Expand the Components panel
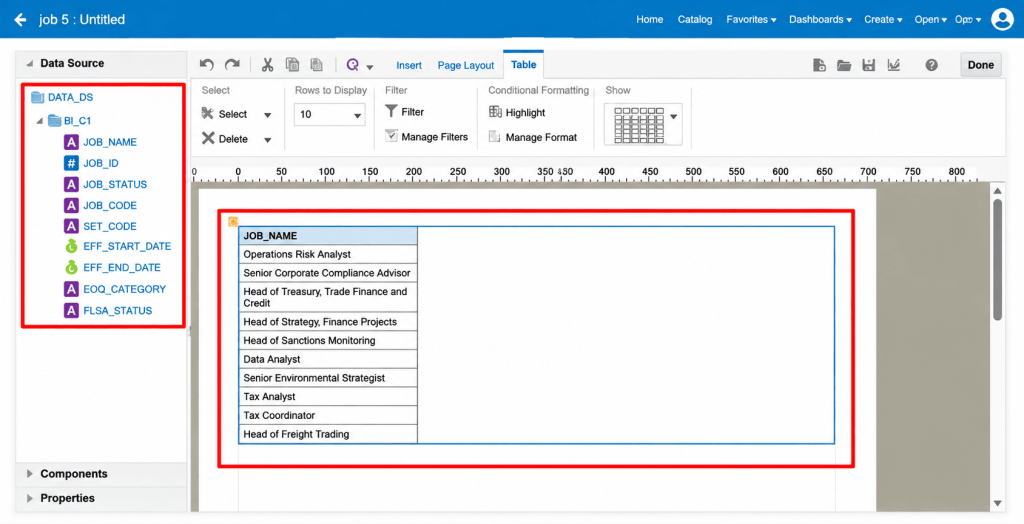Image resolution: width=1024 pixels, height=524 pixels. coord(29,474)
